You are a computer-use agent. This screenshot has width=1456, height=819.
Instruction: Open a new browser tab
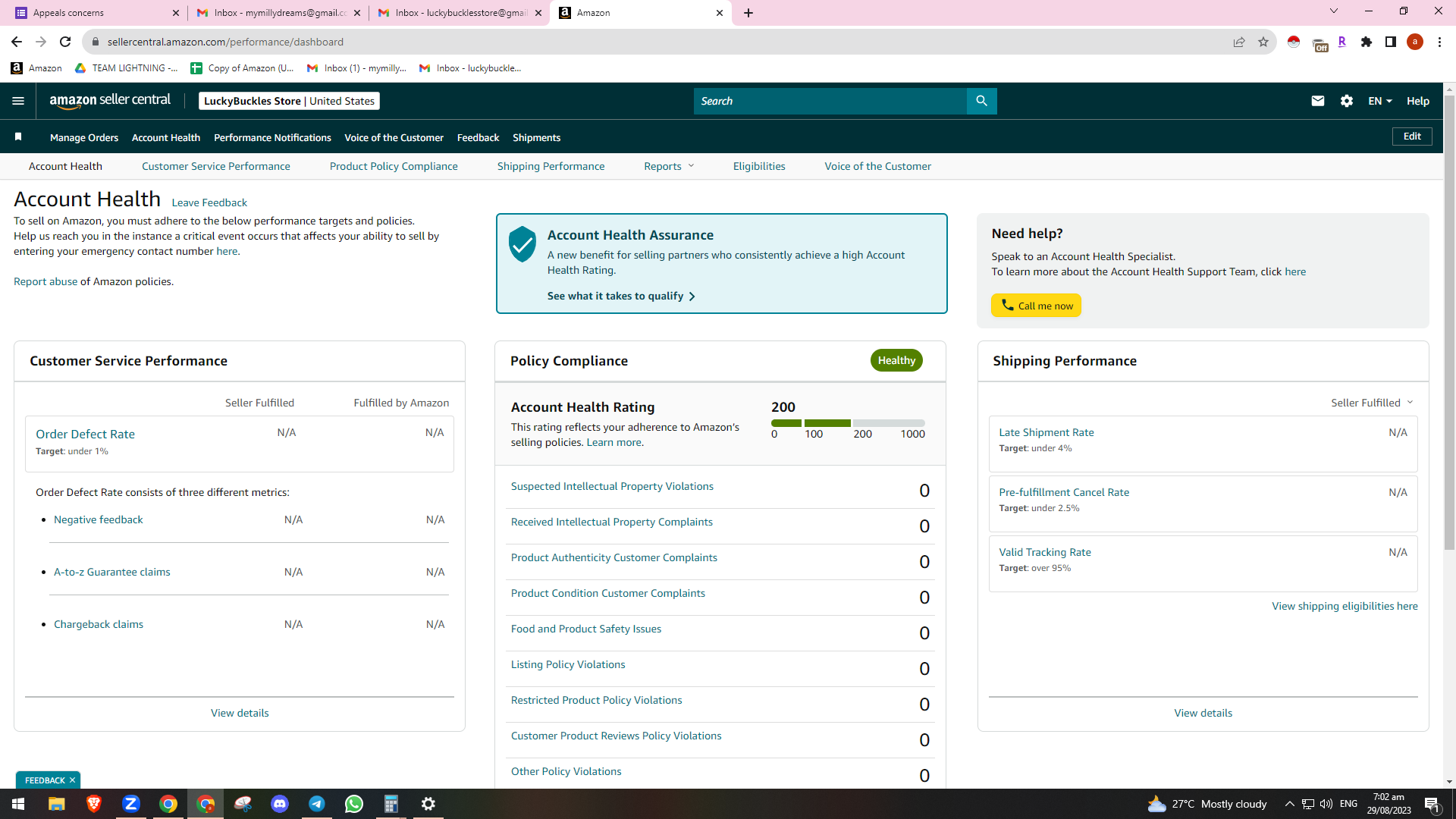[748, 13]
